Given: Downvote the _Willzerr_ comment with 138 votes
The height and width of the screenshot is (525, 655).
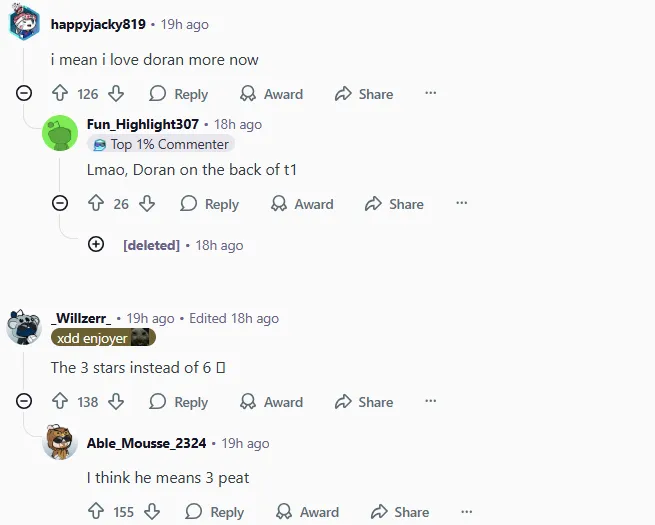Looking at the screenshot, I should (116, 401).
